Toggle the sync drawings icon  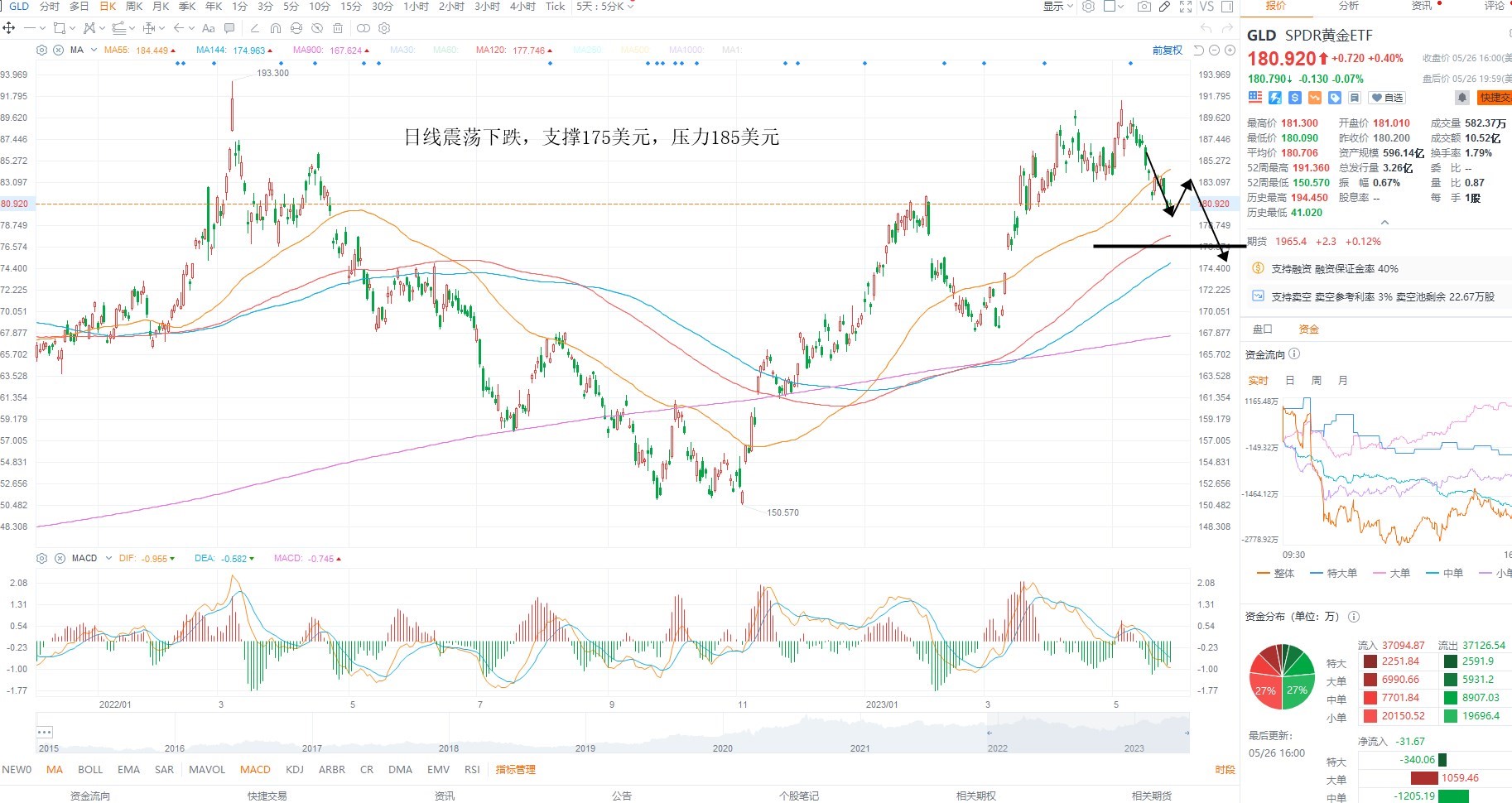[x=296, y=28]
